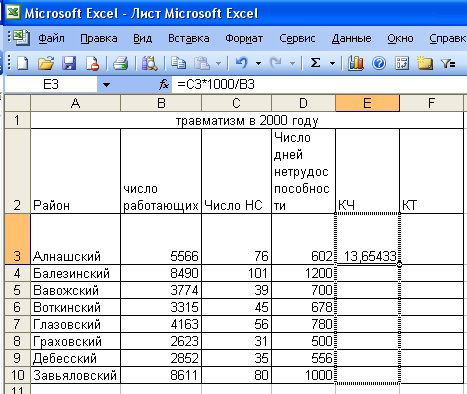Select column D header

coord(303,103)
